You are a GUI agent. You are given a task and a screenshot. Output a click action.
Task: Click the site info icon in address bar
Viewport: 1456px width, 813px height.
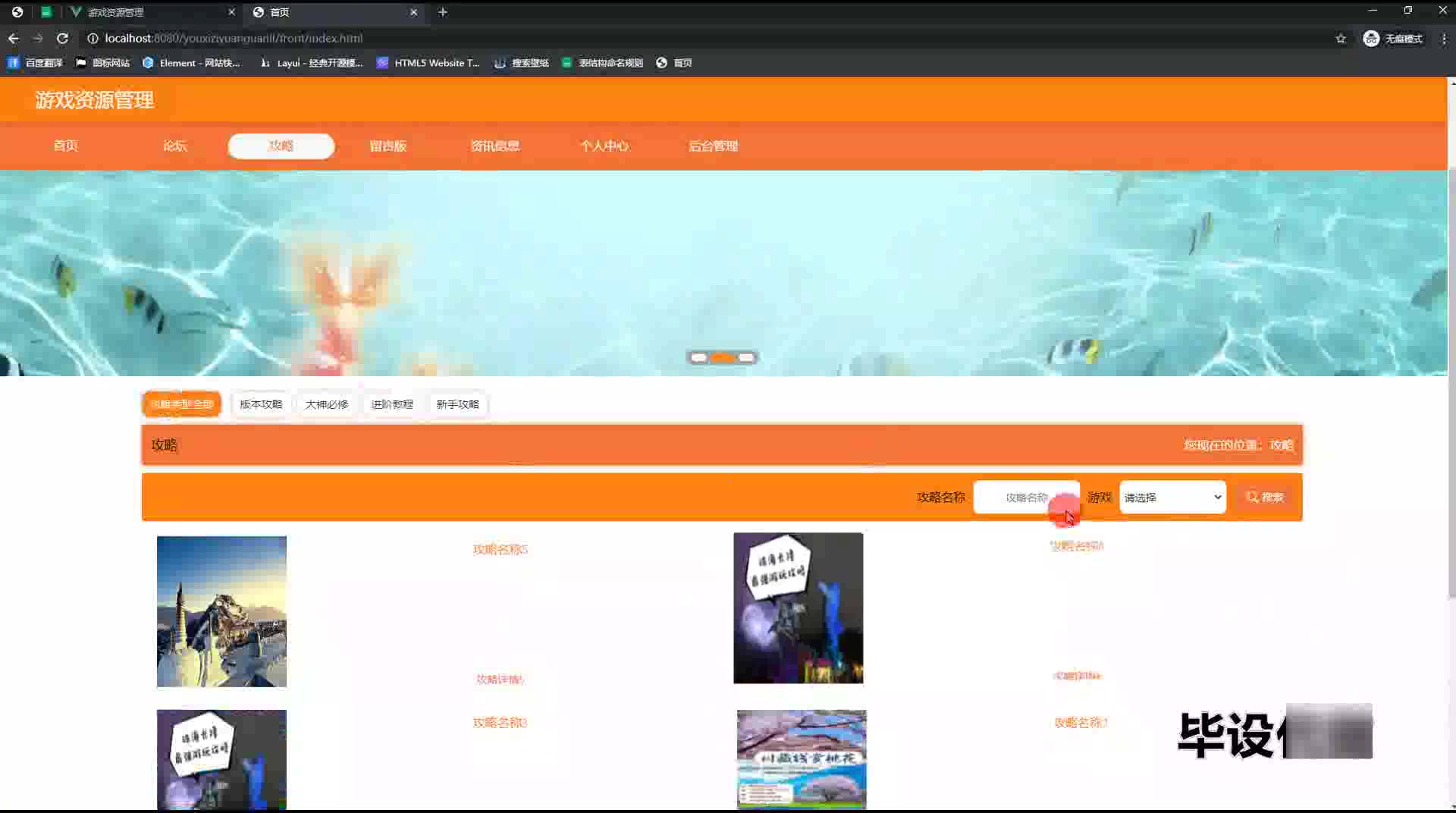[x=93, y=38]
